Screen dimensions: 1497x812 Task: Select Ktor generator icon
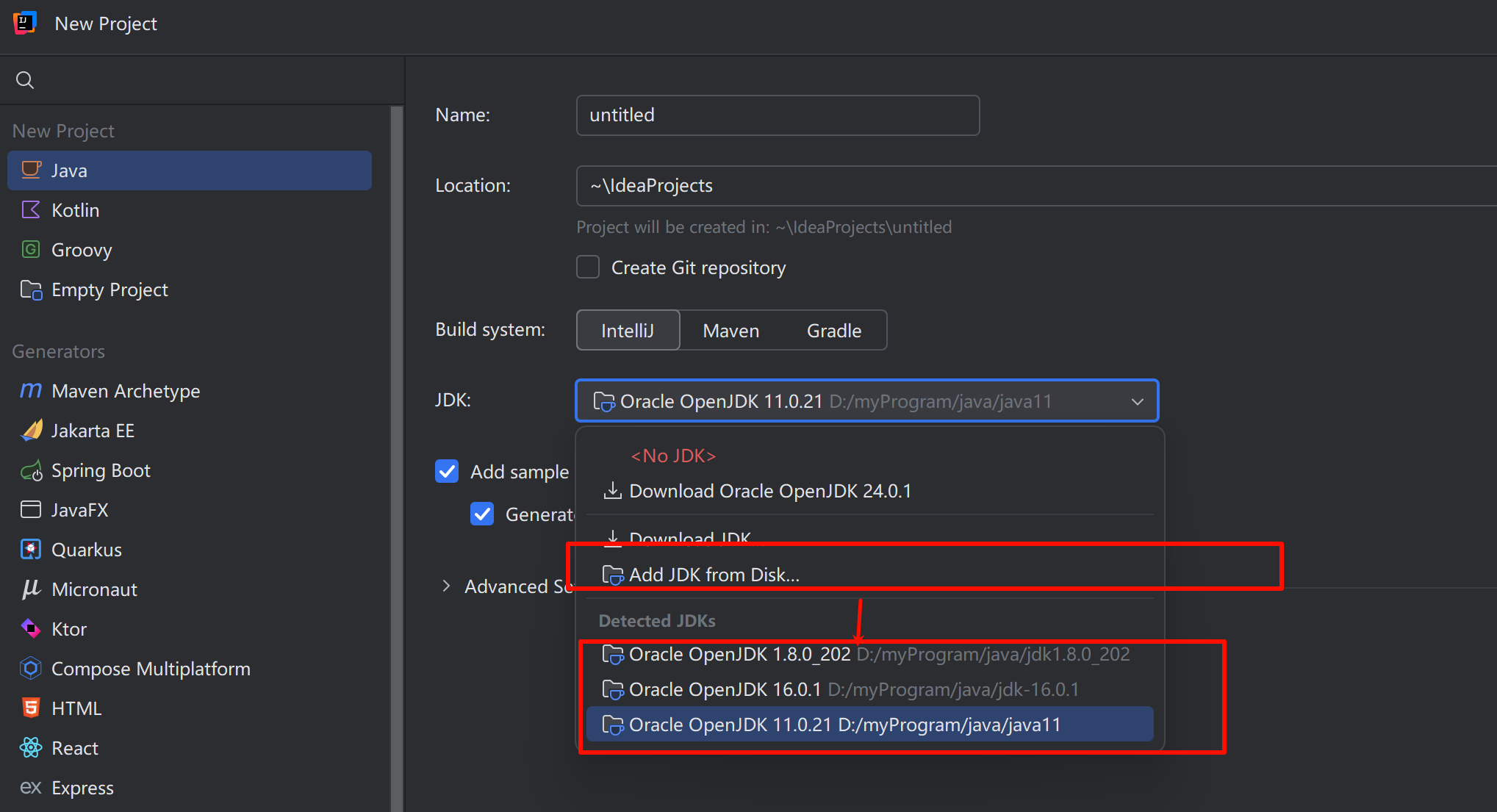point(31,629)
